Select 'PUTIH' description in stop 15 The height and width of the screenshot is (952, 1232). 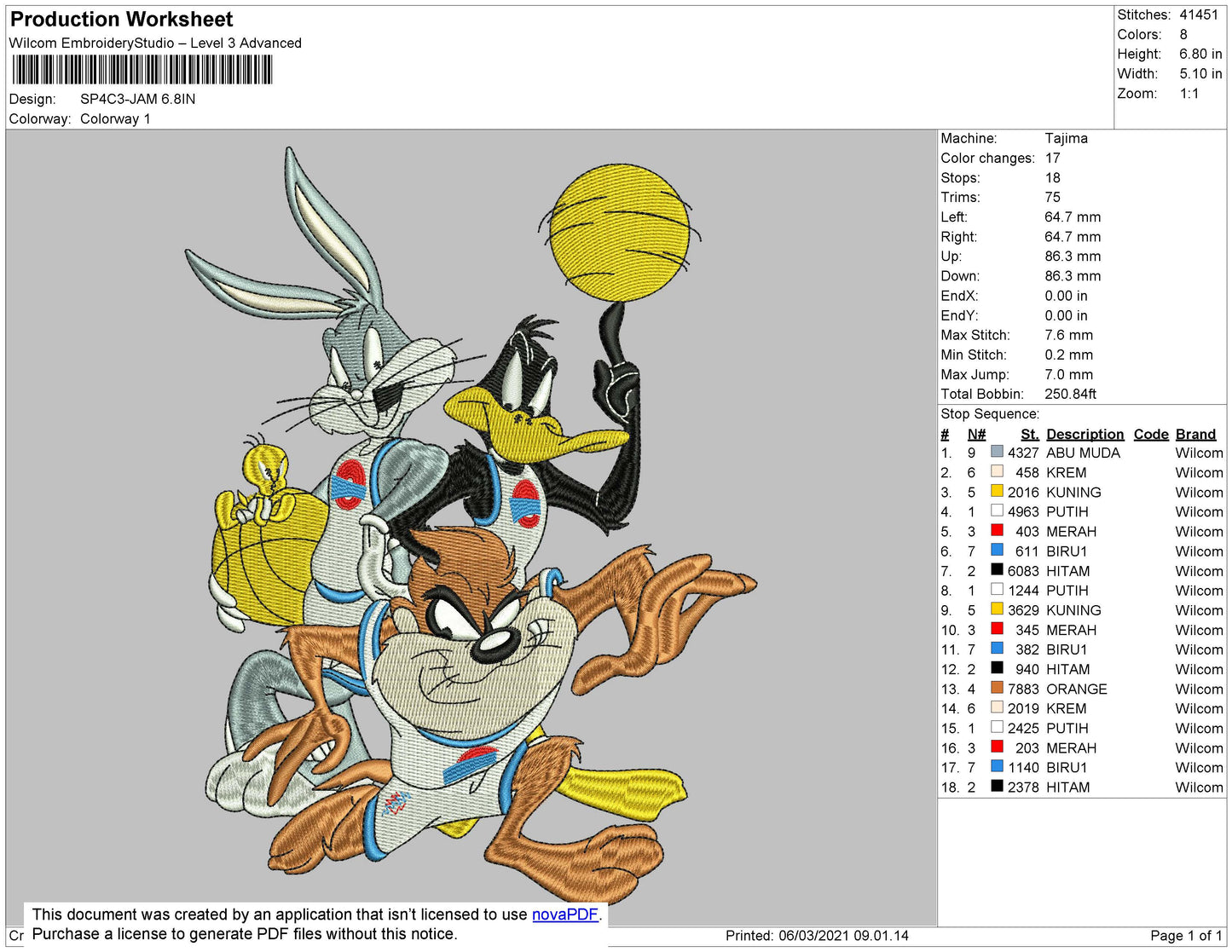1067,729
